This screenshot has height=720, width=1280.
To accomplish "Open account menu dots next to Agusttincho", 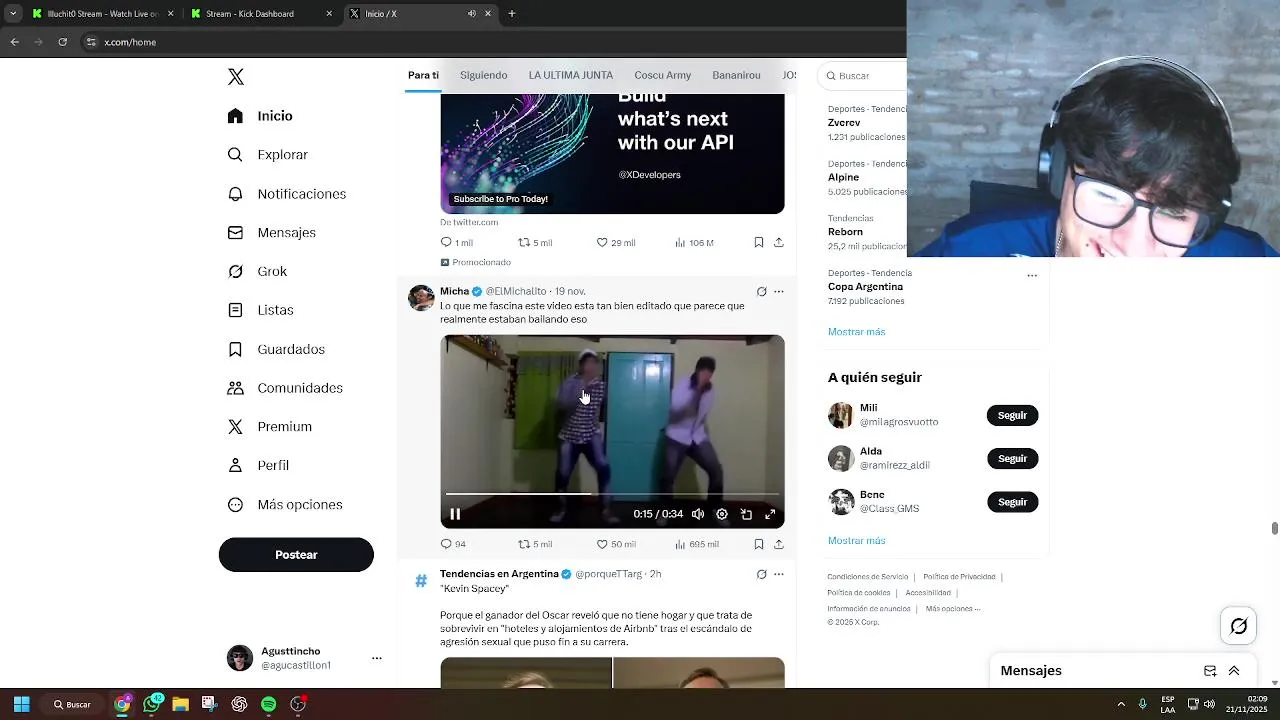I will pos(377,658).
